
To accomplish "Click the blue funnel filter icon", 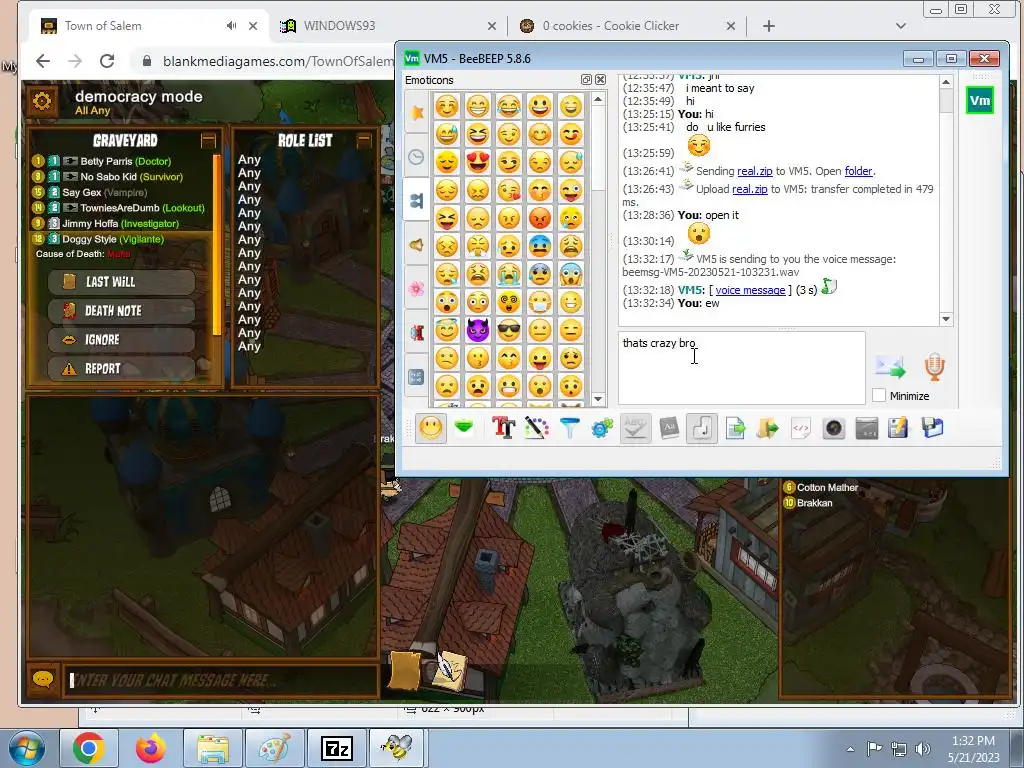I will (569, 428).
